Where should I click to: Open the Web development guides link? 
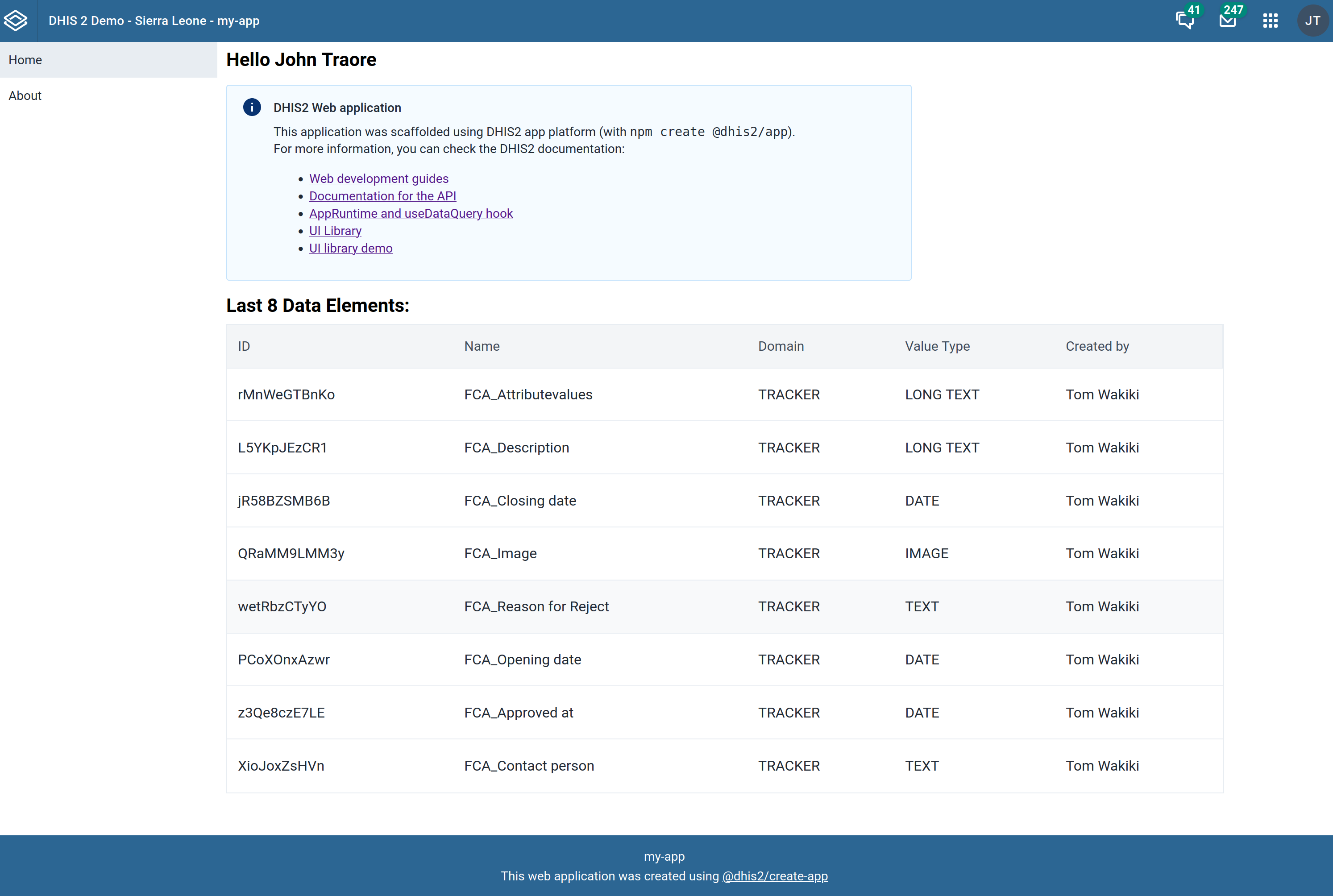379,178
